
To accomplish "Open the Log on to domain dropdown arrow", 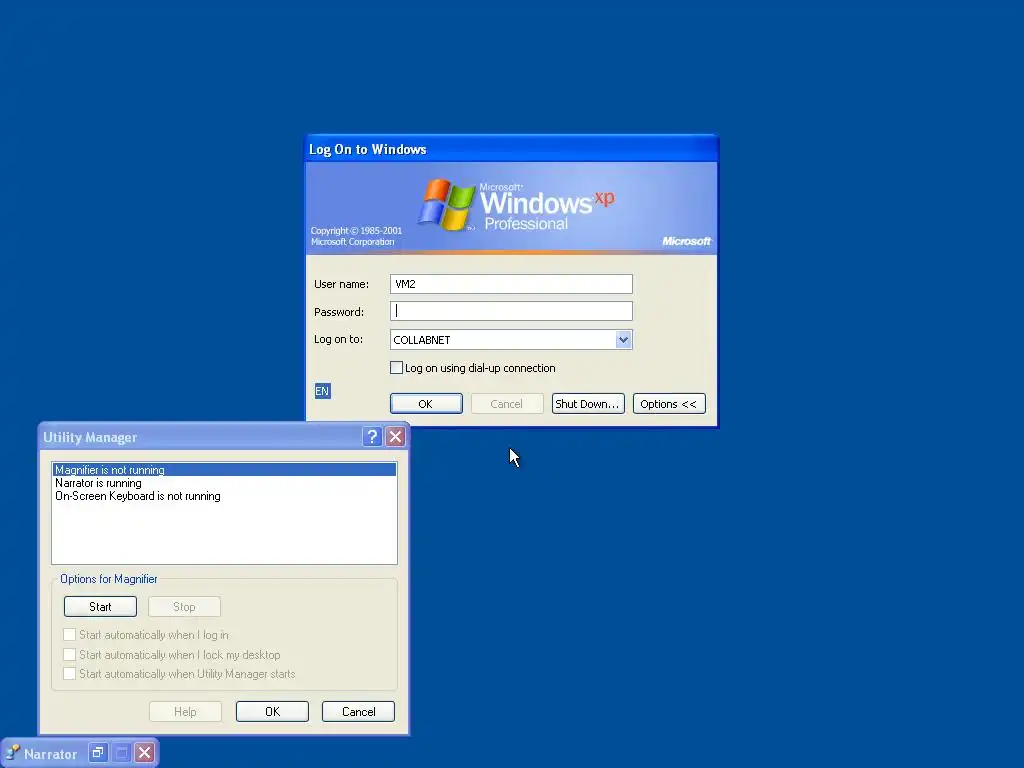I will point(623,340).
